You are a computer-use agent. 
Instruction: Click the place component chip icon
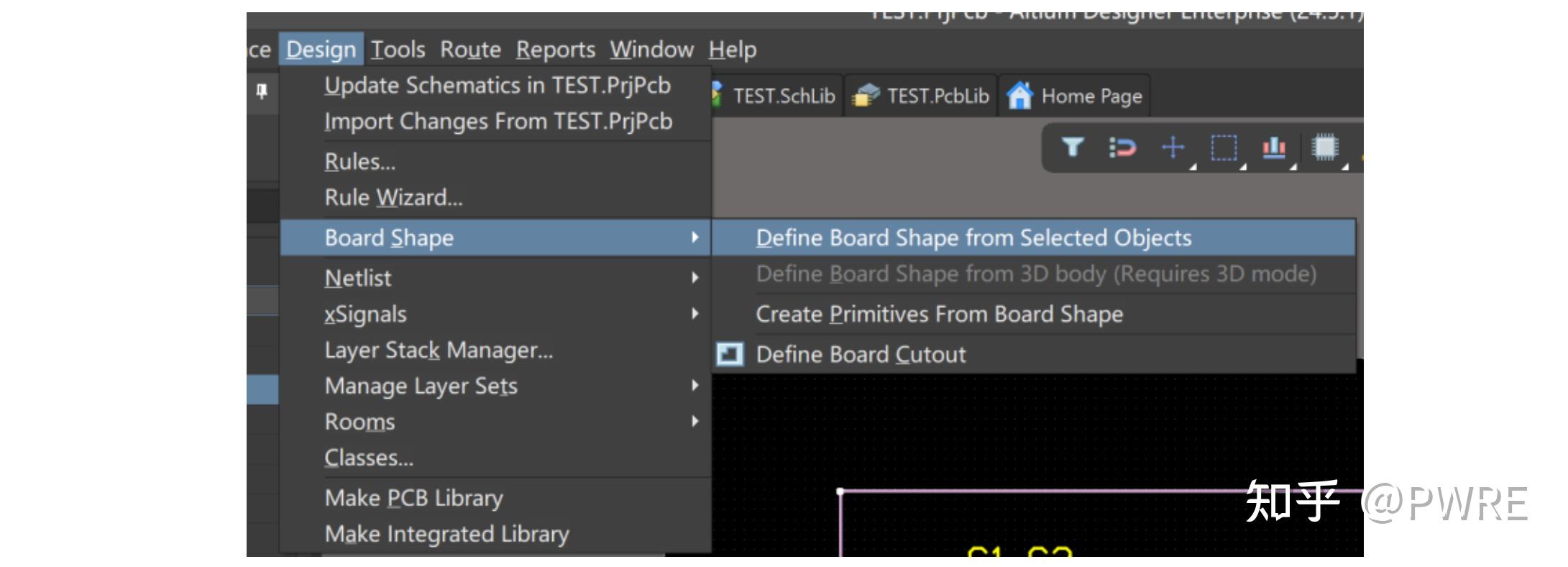pos(1324,148)
